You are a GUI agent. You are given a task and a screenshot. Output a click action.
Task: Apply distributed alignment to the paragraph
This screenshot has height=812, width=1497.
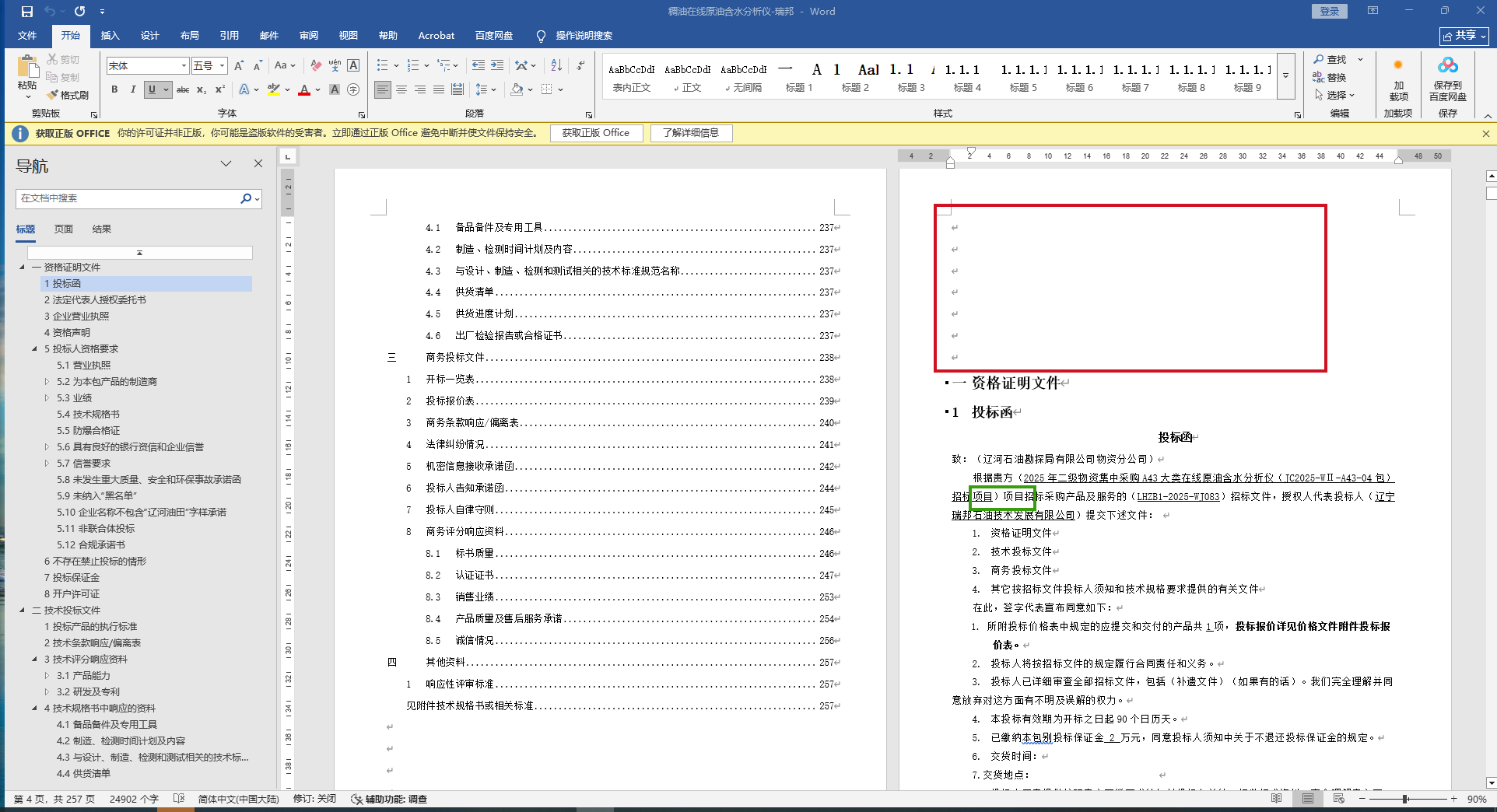point(458,89)
